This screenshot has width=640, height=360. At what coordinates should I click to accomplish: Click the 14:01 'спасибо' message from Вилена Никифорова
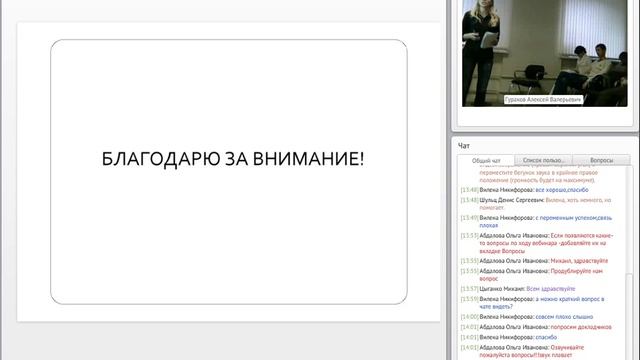click(509, 337)
